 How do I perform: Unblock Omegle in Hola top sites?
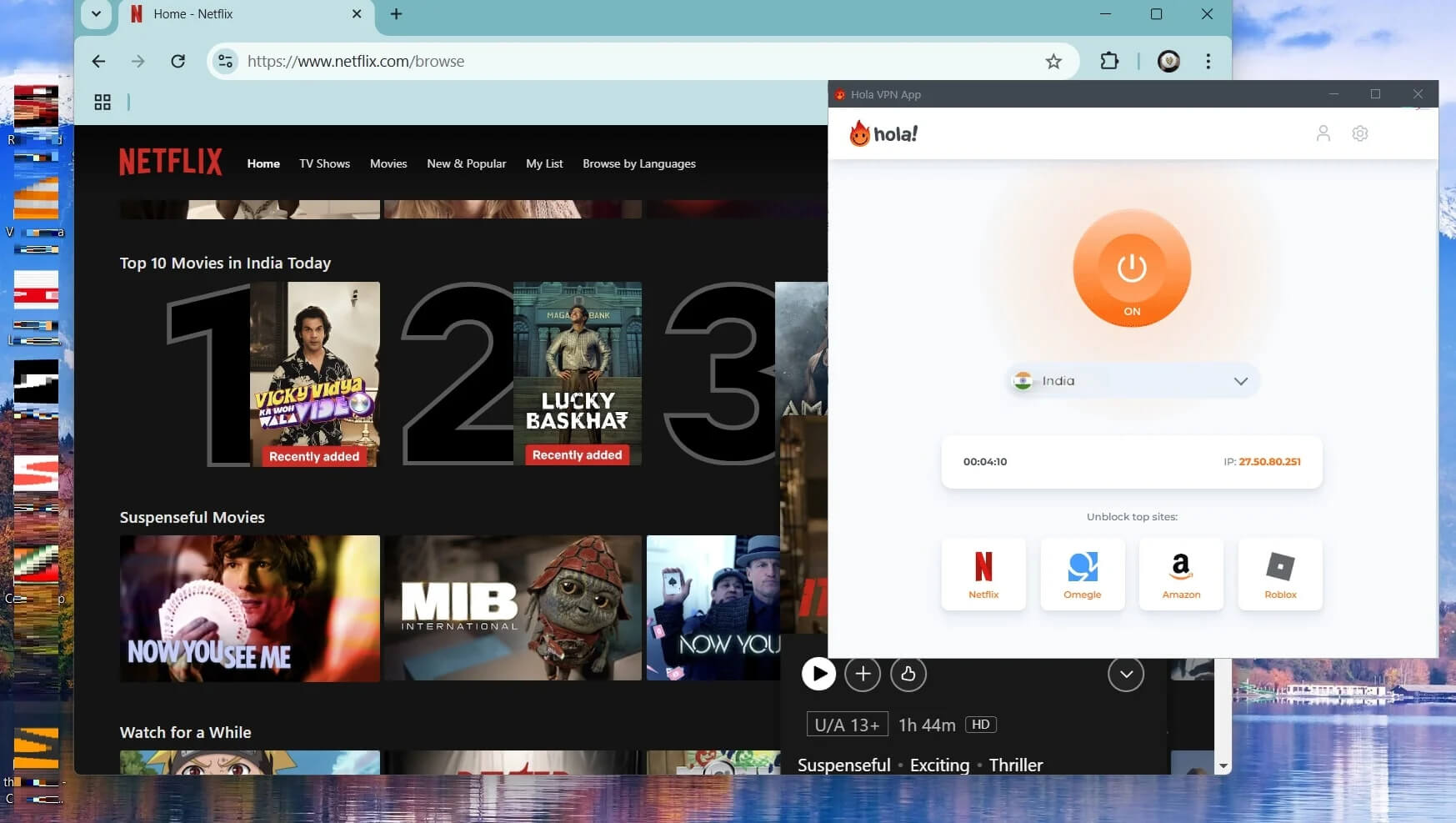click(1083, 575)
